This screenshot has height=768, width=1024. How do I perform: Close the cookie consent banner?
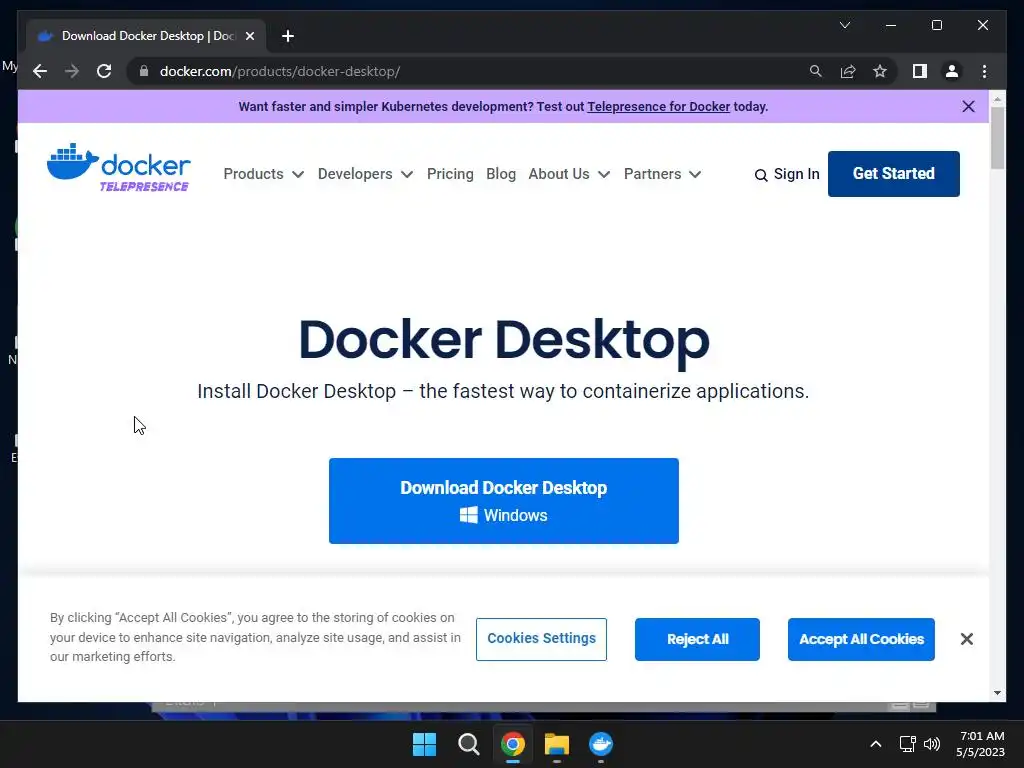click(967, 639)
